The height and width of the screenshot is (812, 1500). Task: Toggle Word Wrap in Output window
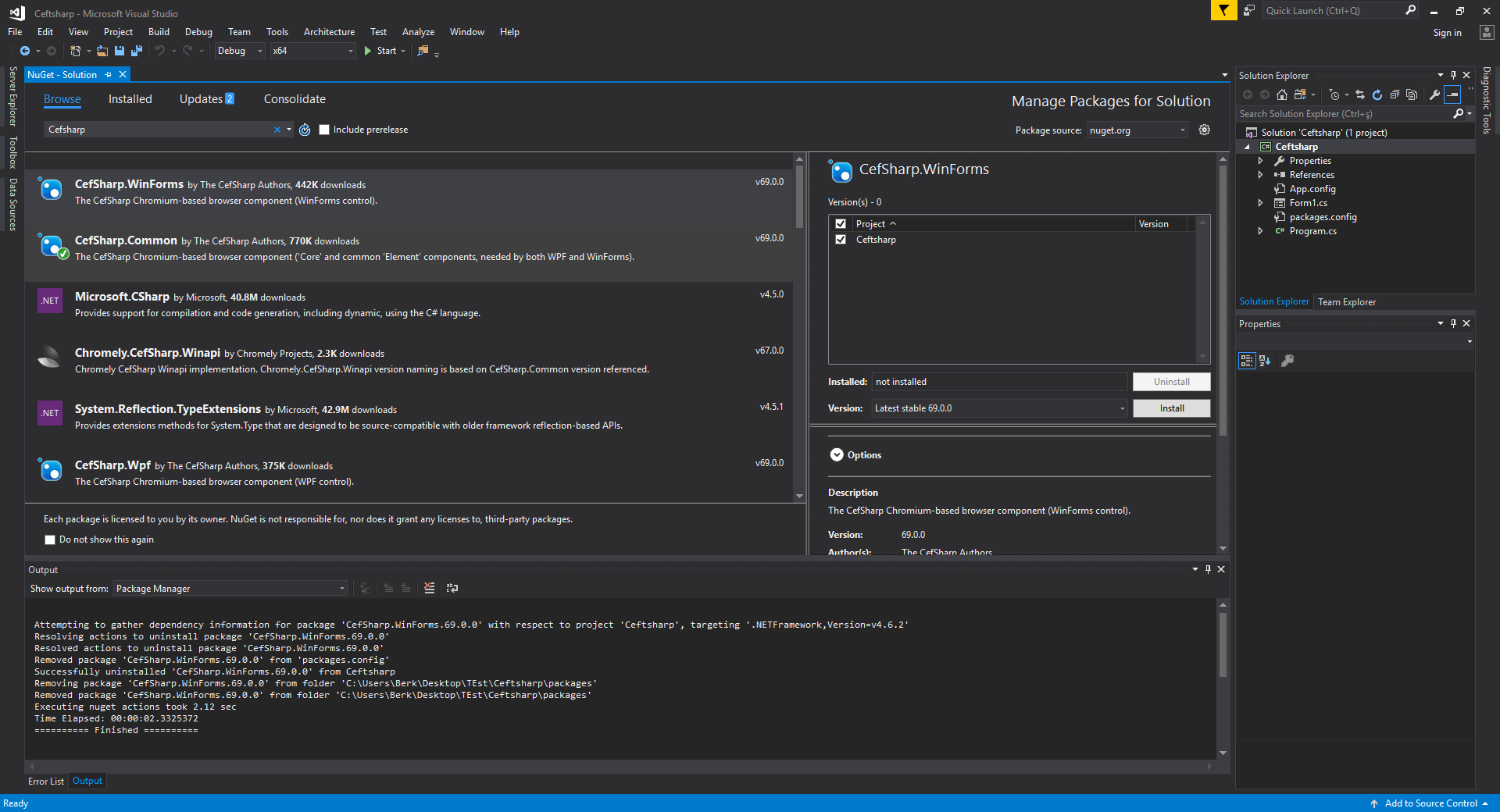pos(452,588)
